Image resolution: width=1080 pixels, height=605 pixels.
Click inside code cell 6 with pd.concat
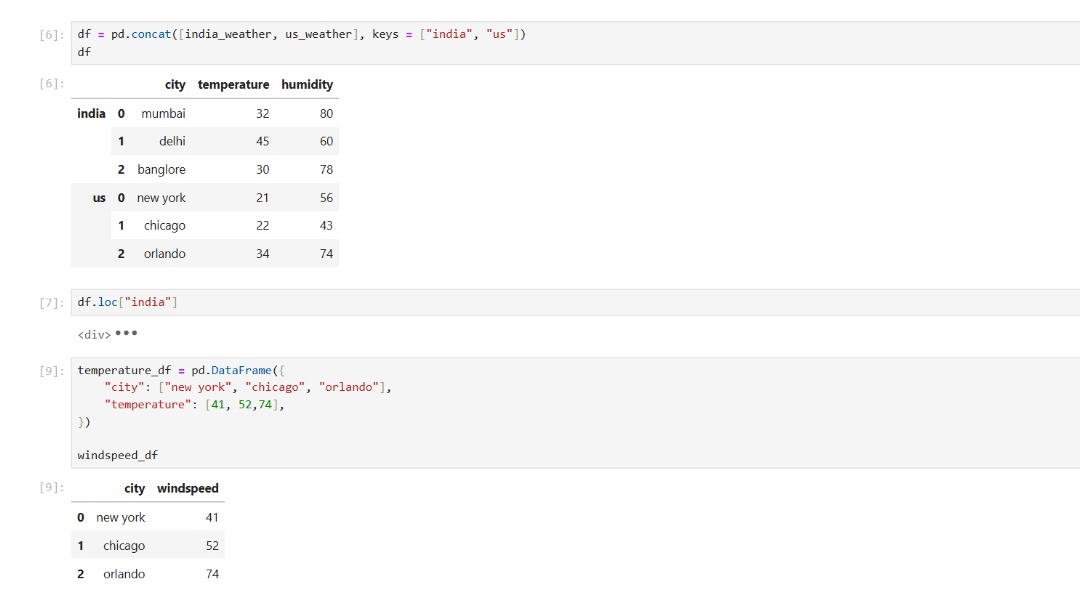tap(575, 43)
